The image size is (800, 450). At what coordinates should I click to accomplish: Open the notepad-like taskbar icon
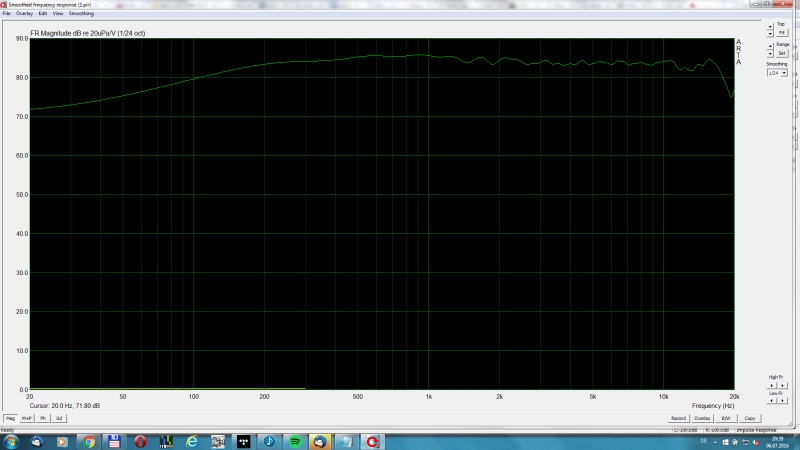tap(346, 442)
